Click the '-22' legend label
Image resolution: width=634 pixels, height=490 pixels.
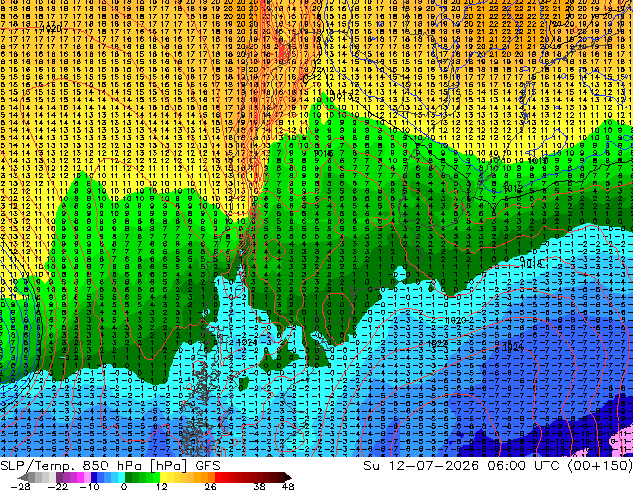point(58,486)
